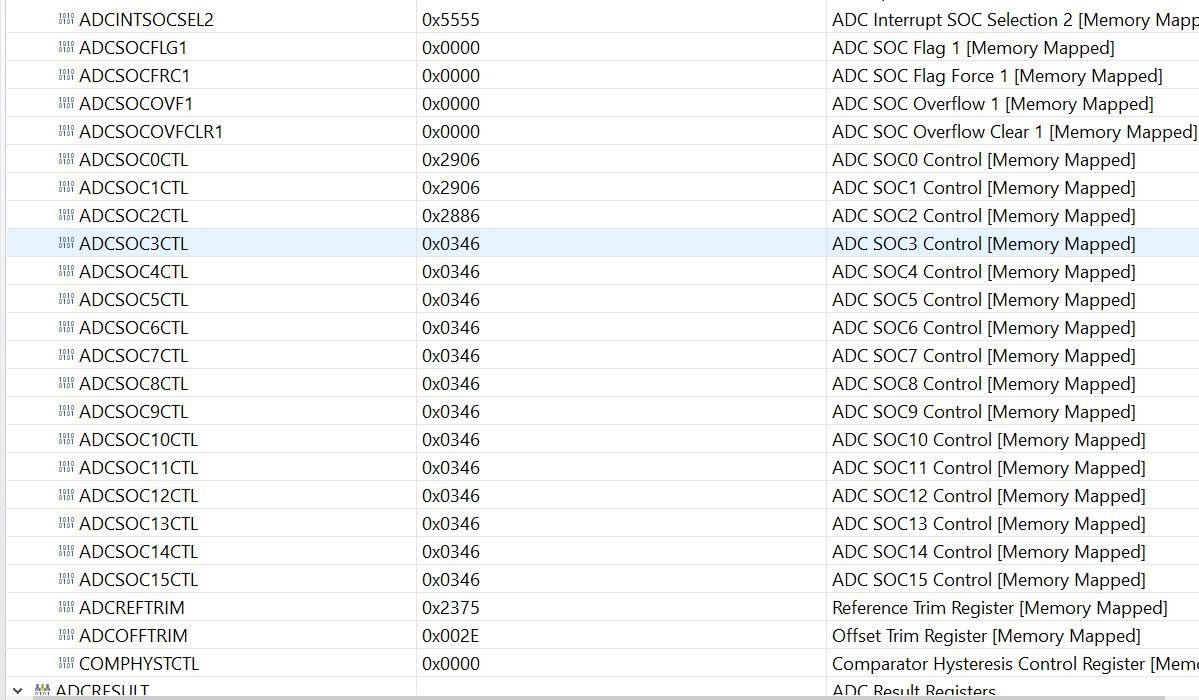Screen dimensions: 1199x700
Task: Click the ADCSOC1CTL value 0x2906
Action: click(x=451, y=187)
